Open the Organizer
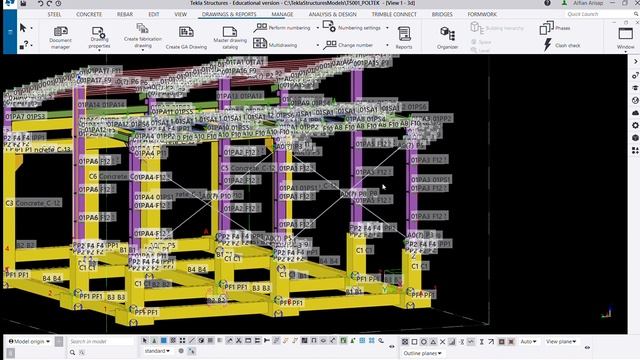This screenshot has width=640, height=360. click(x=447, y=37)
